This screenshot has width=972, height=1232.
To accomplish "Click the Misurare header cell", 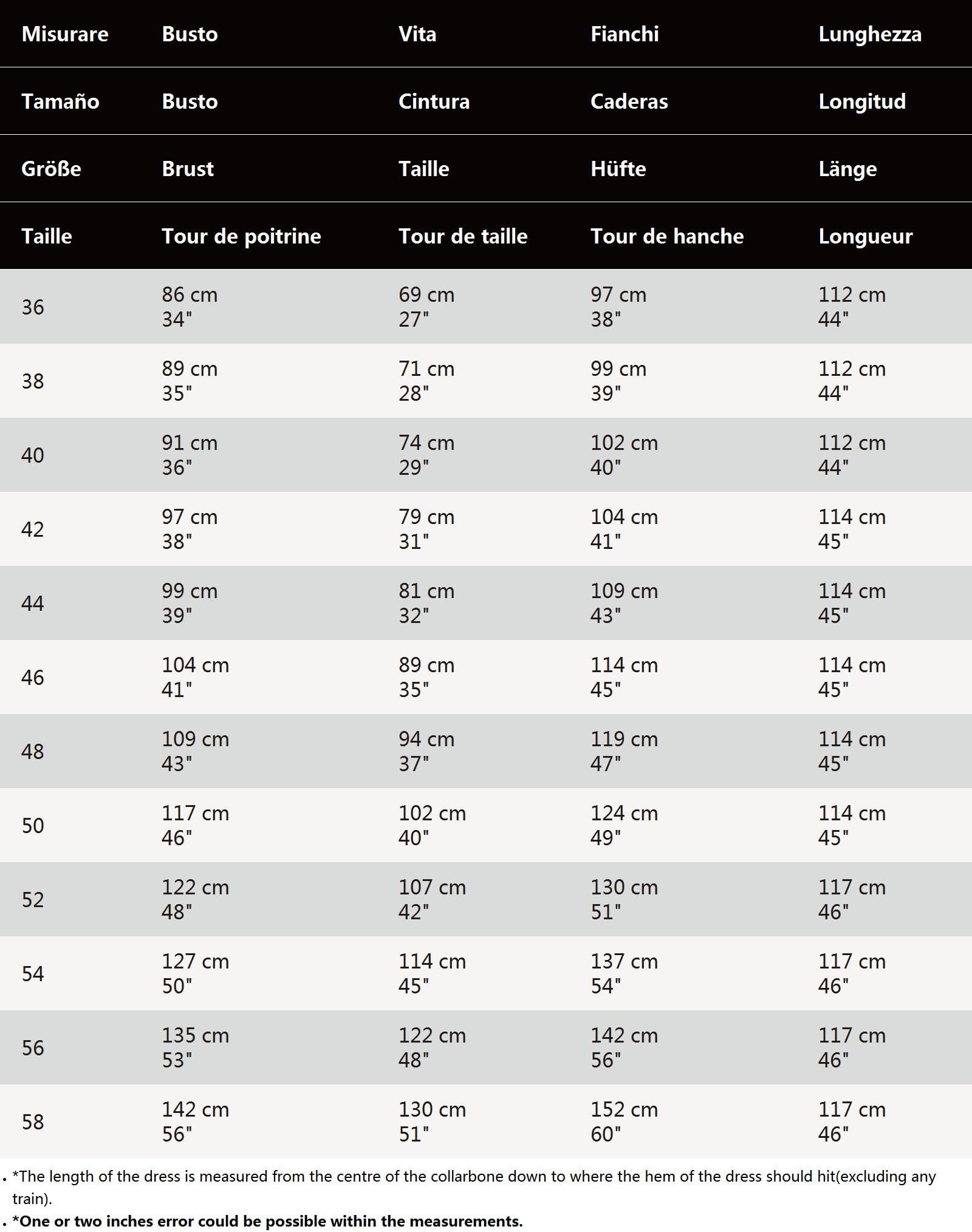I will [65, 34].
